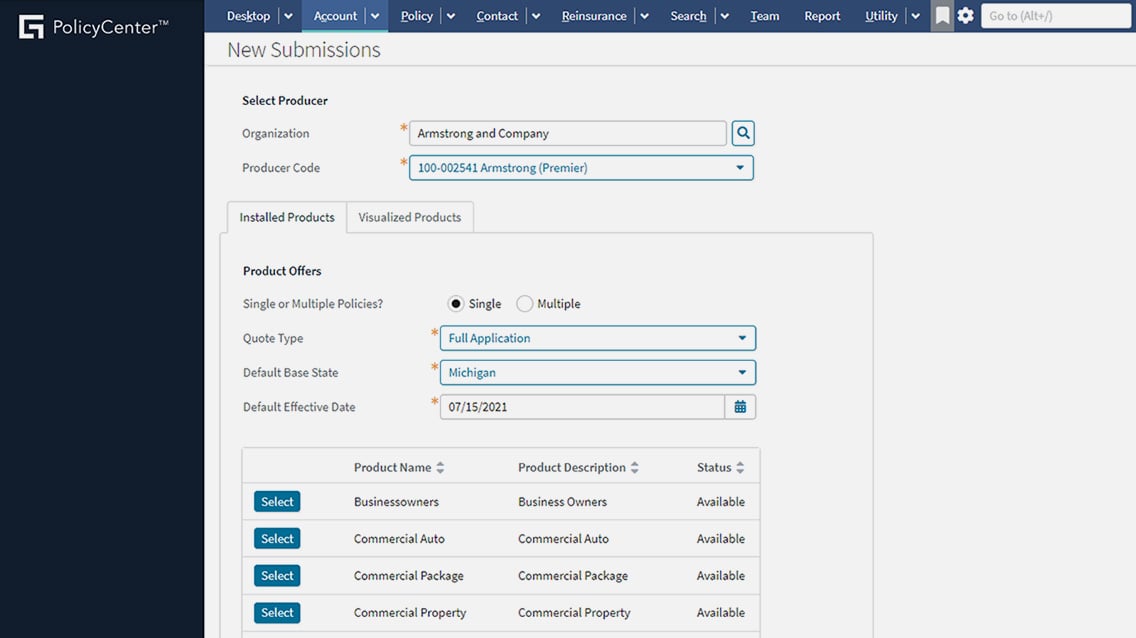Select the Commercial Auto product
This screenshot has height=638, width=1136.
[276, 538]
